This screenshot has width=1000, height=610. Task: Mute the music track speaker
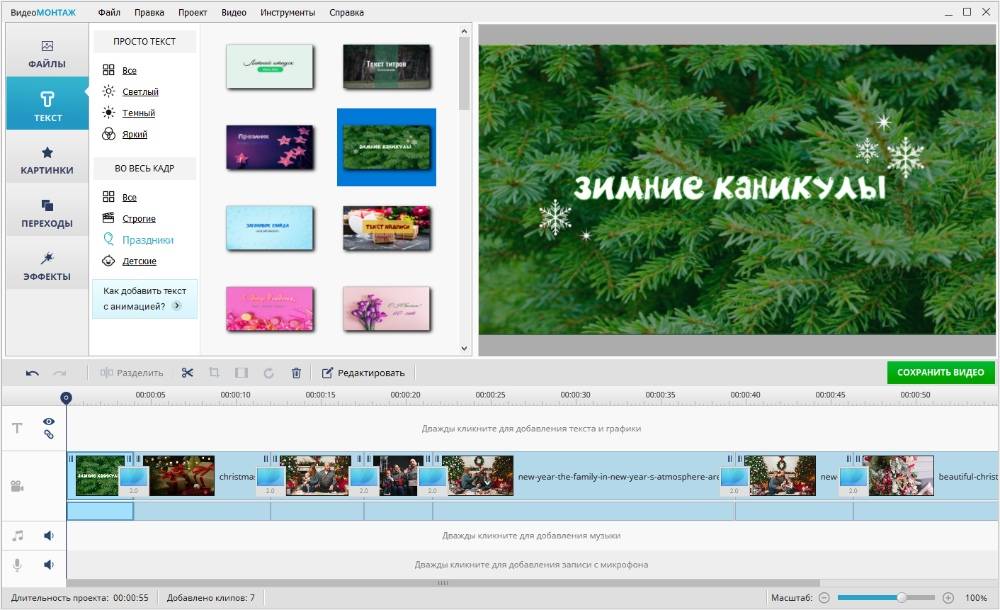tap(48, 536)
